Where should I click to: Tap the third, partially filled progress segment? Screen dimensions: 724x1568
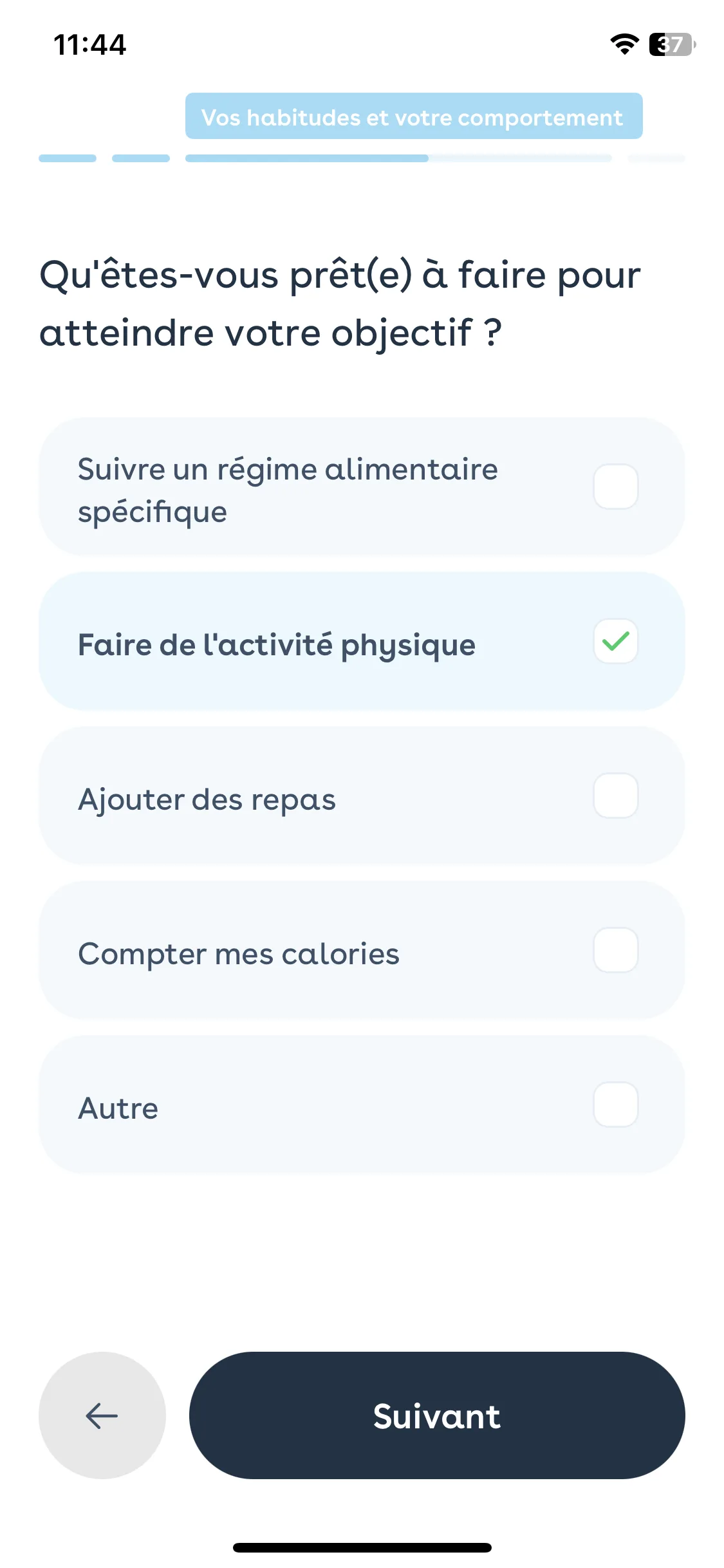tap(398, 158)
